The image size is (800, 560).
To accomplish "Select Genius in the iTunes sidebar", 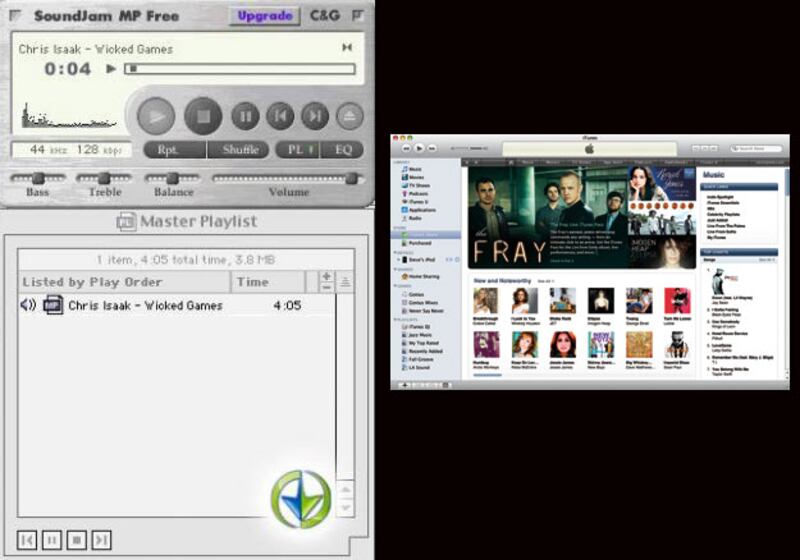I will point(413,294).
